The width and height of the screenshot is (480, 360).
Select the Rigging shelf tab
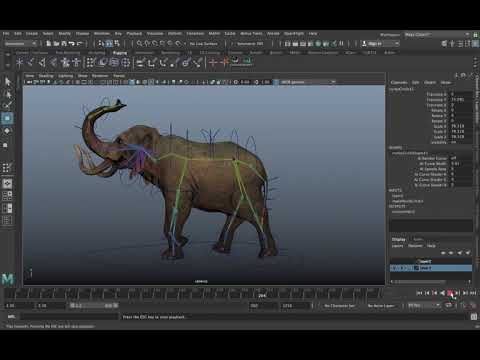(x=119, y=53)
